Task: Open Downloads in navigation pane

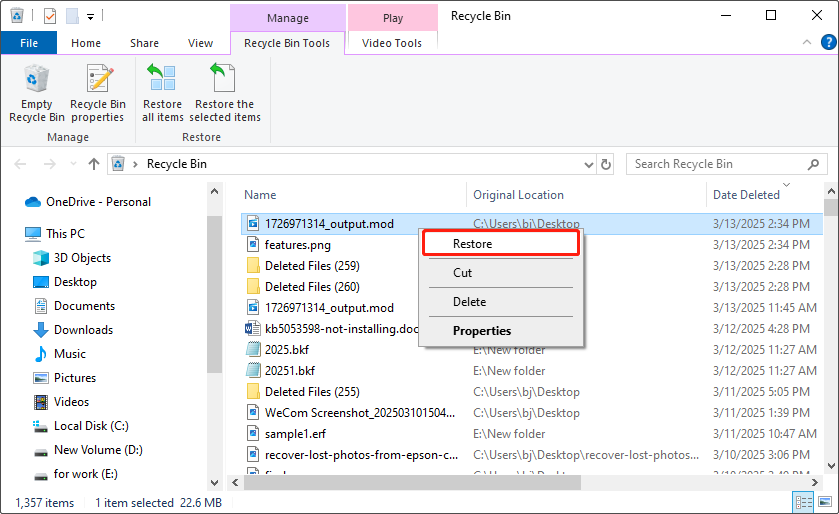Action: [83, 330]
